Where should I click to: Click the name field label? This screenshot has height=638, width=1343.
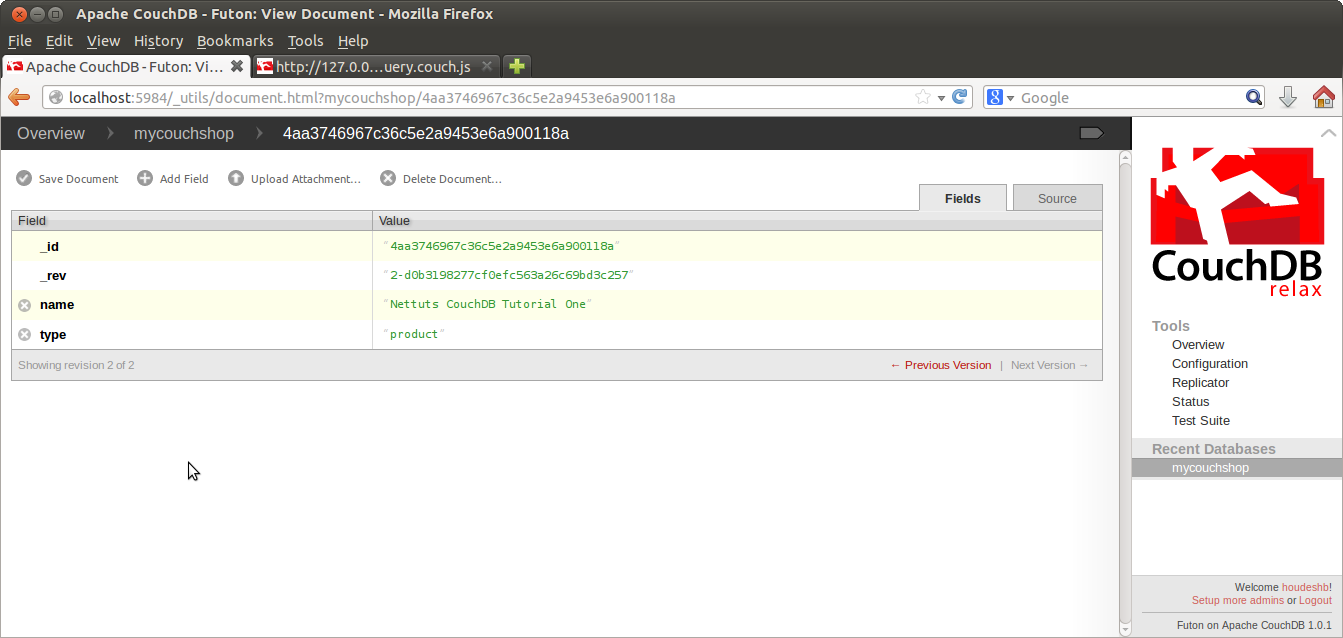(x=57, y=305)
